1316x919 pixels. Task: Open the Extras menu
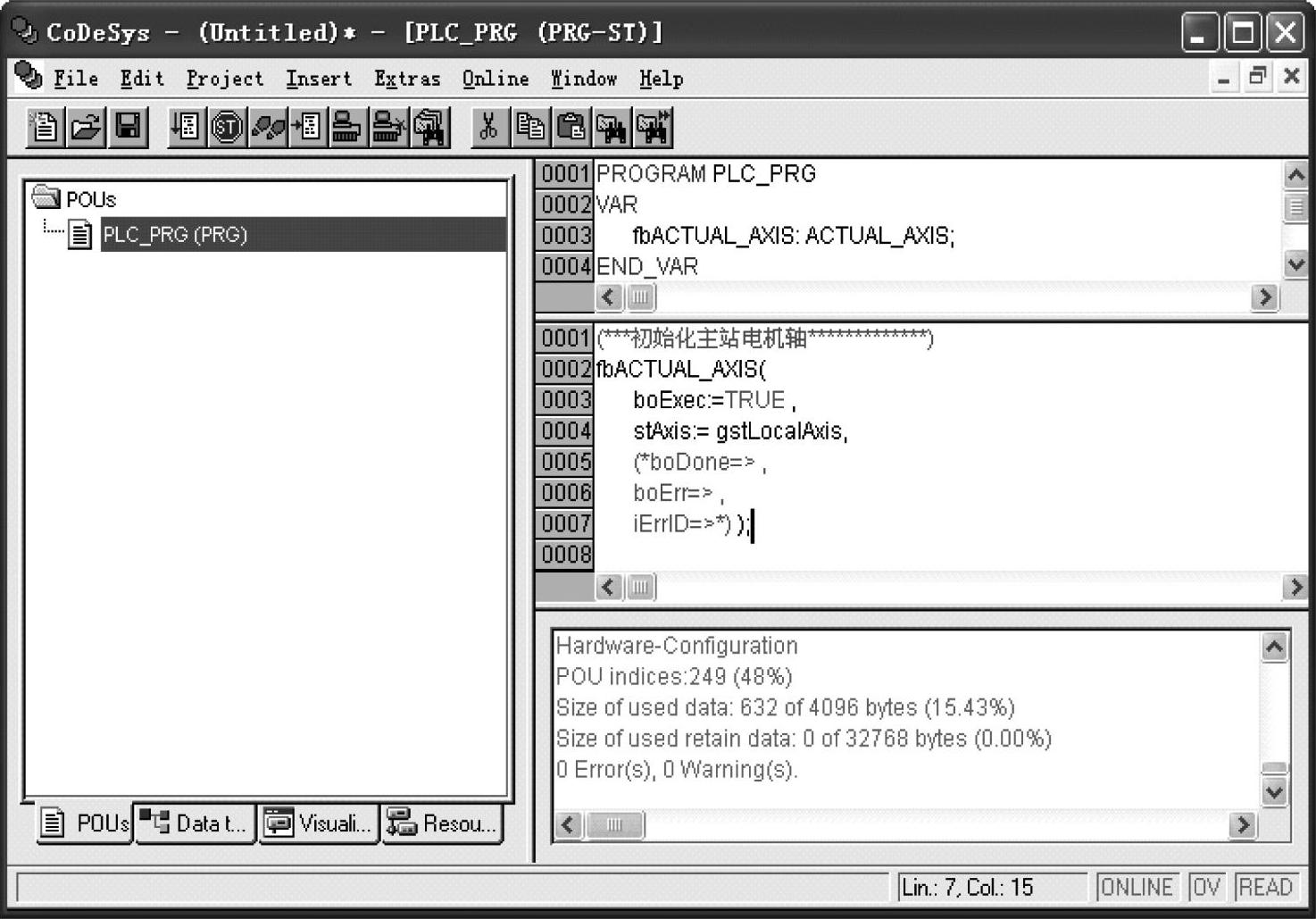407,79
